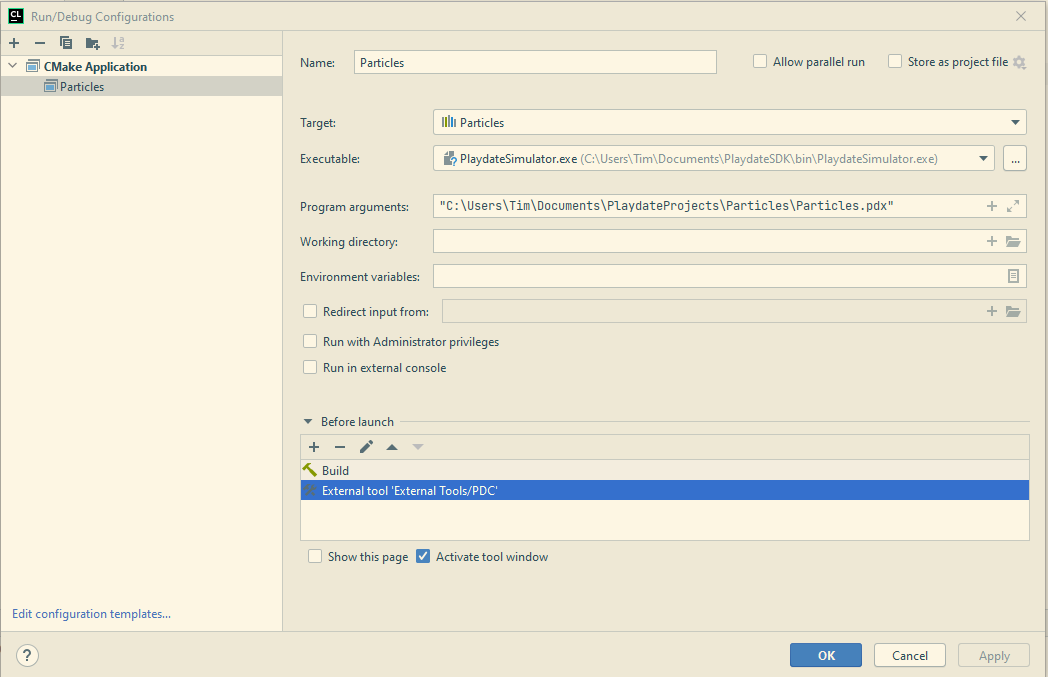Select the Build before-launch task
1048x677 pixels.
point(664,470)
